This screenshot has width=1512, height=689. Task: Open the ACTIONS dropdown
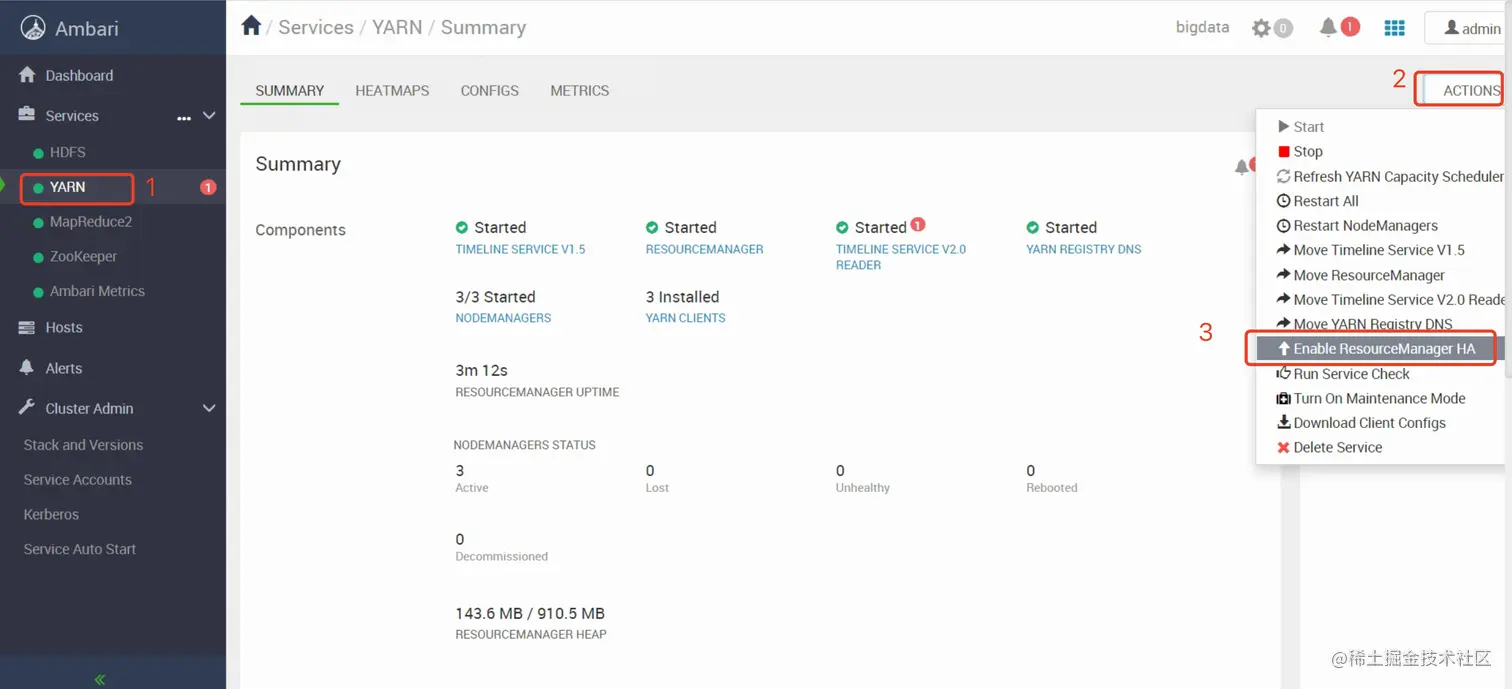point(1463,90)
